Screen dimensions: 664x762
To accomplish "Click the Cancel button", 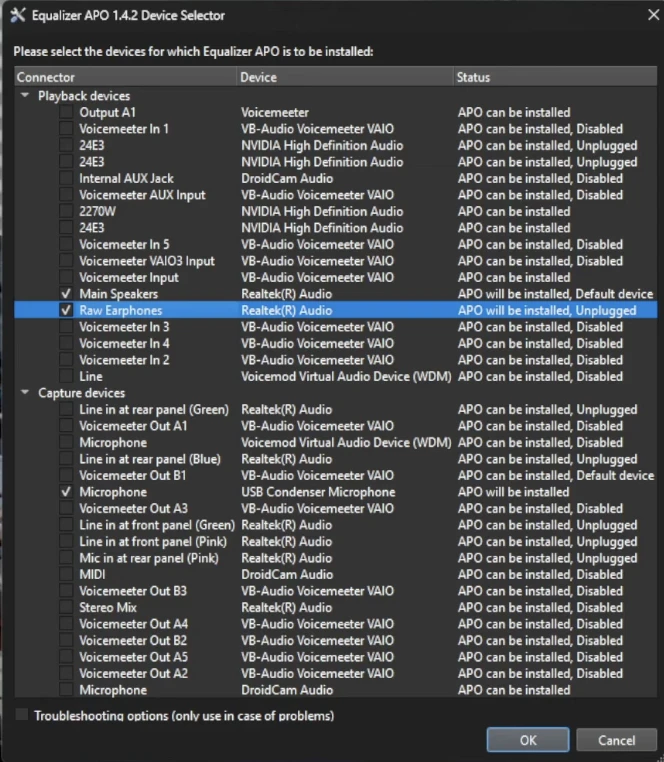I will 616,740.
